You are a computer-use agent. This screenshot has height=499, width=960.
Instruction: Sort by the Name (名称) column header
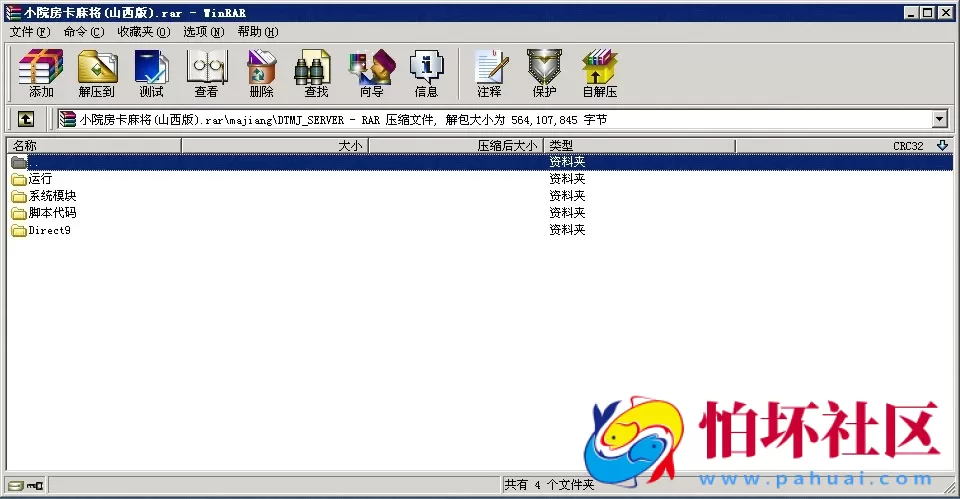[94, 146]
